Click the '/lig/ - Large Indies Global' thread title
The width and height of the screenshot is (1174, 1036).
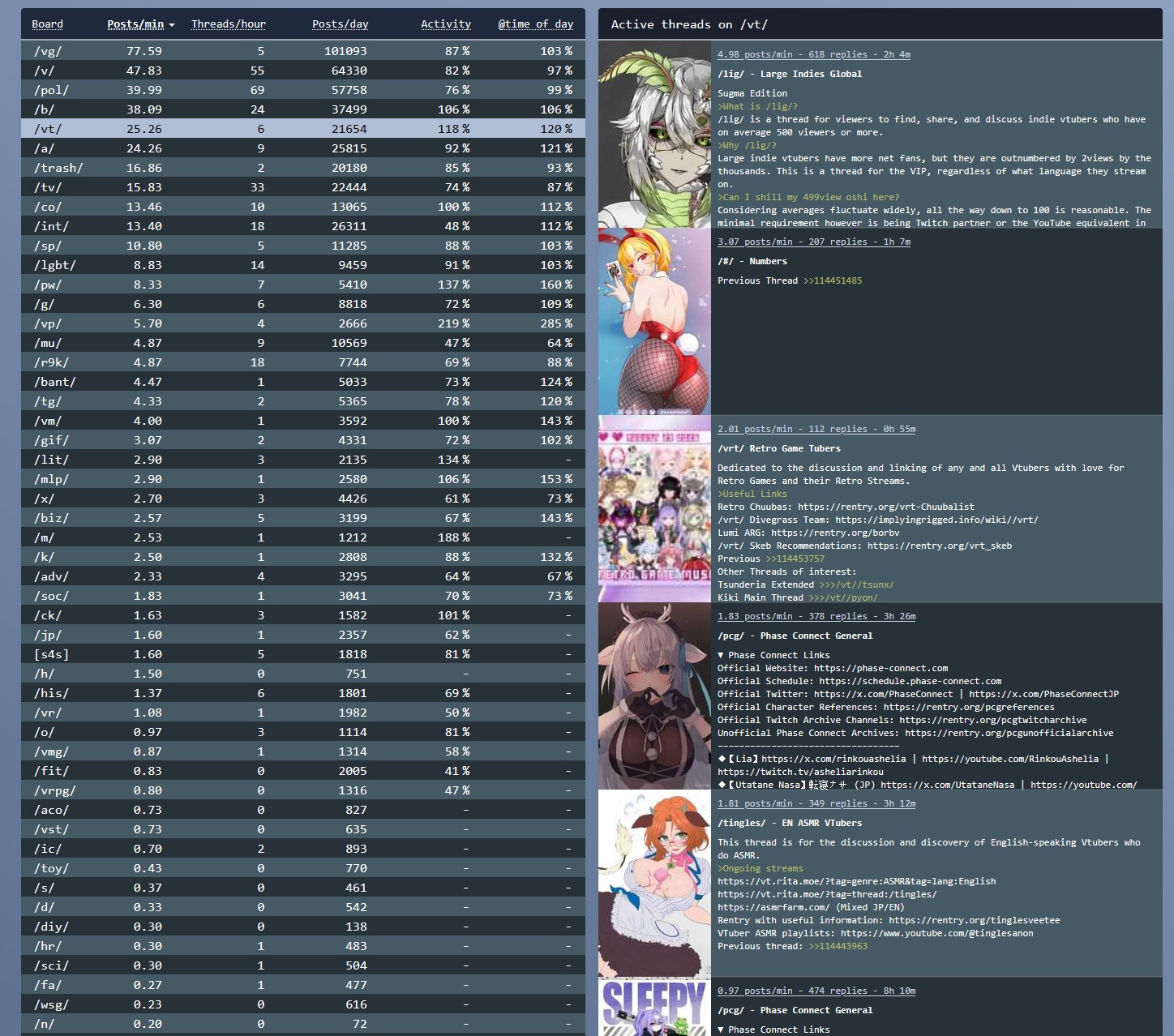pos(790,74)
